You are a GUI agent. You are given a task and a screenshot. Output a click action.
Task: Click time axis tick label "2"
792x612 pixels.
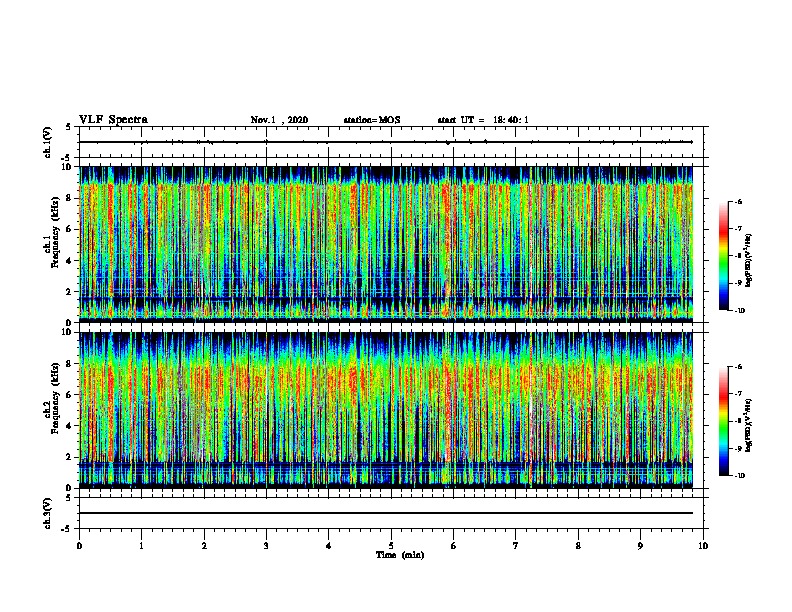pyautogui.click(x=204, y=546)
